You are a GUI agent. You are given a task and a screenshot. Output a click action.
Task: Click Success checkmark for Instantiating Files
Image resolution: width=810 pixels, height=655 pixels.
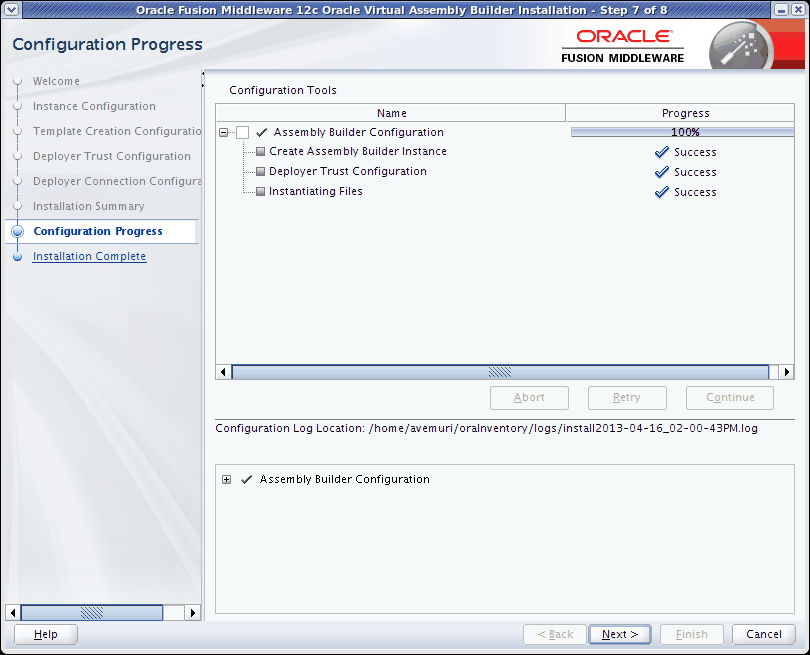(x=662, y=192)
